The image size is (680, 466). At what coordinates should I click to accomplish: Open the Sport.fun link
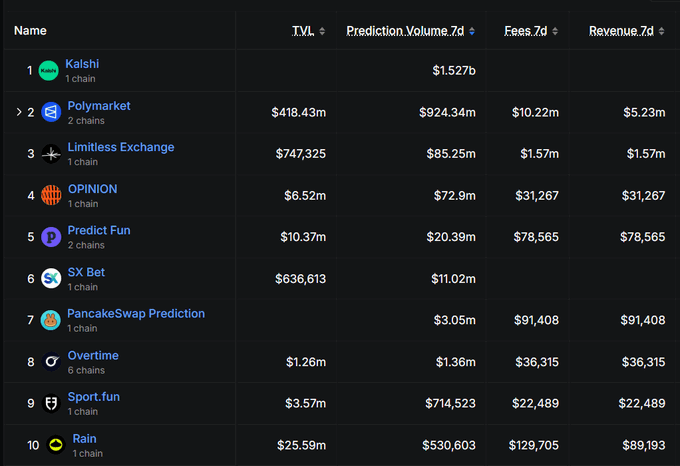(94, 397)
